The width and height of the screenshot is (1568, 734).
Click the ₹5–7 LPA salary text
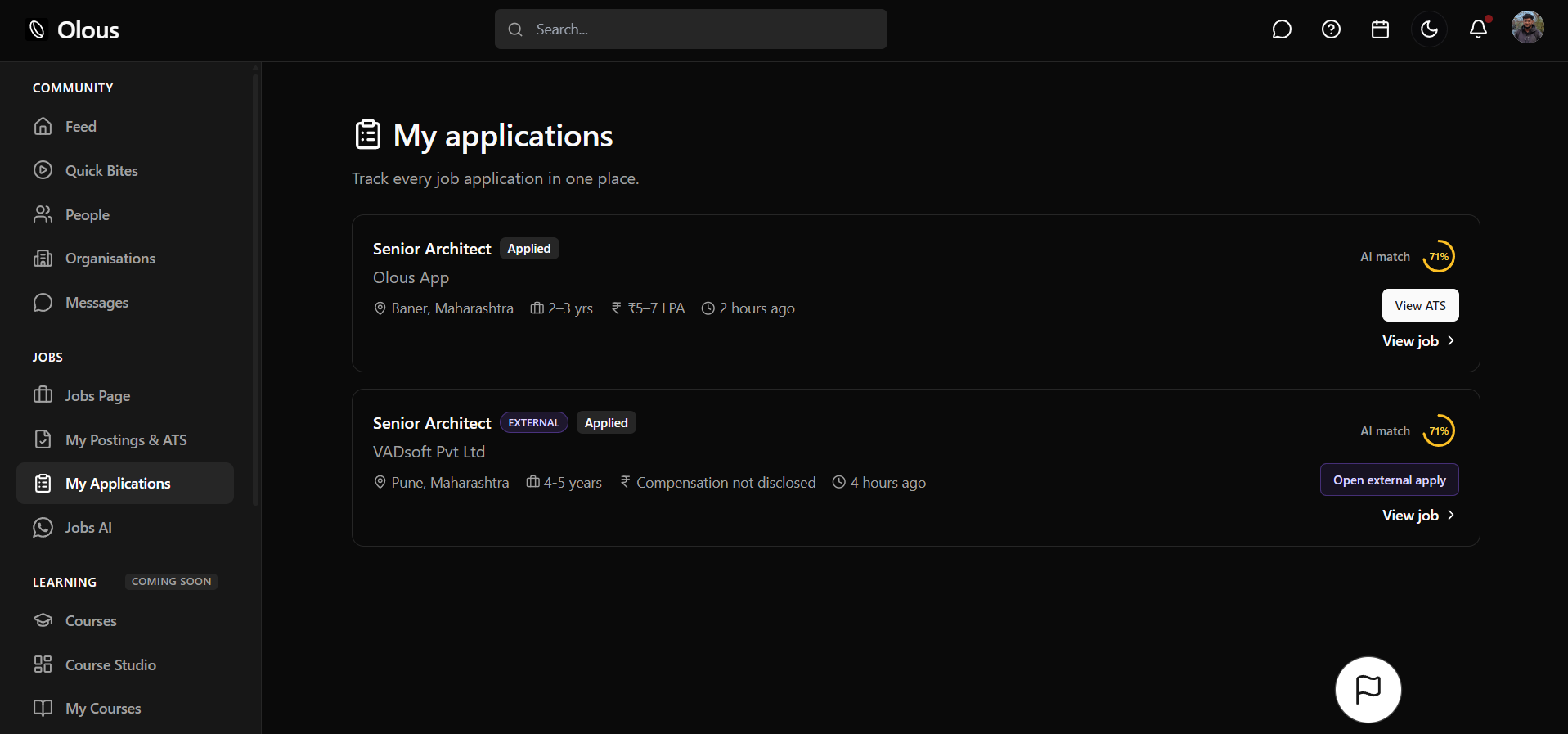(x=656, y=308)
